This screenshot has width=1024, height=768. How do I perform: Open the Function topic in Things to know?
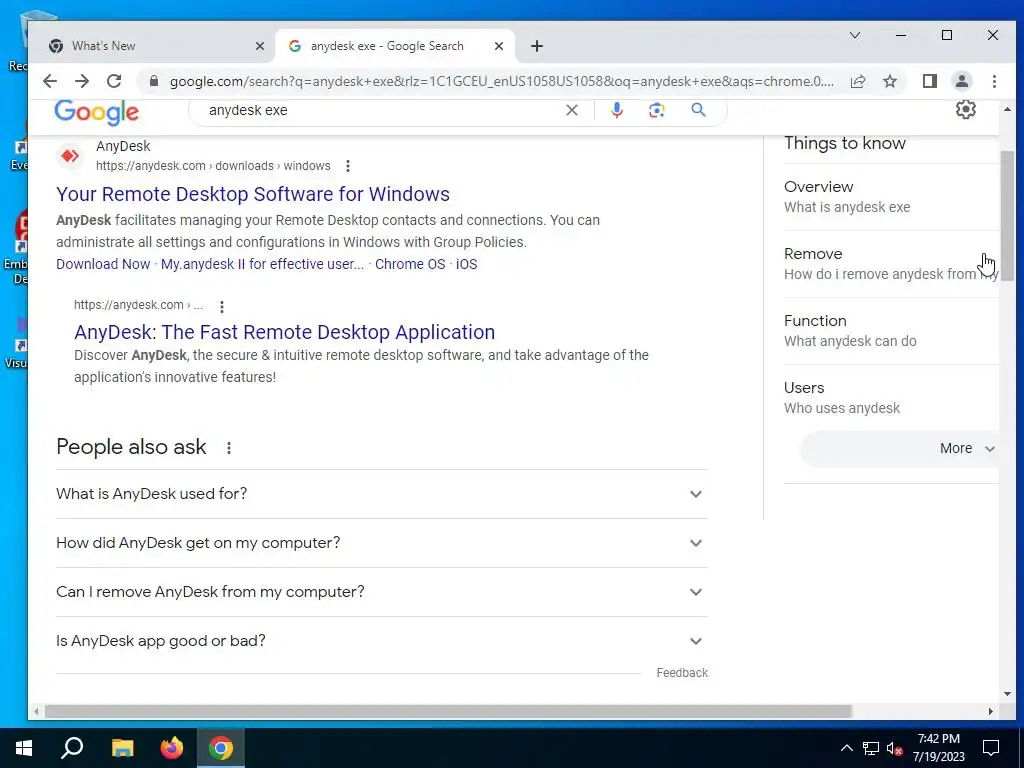pos(891,331)
